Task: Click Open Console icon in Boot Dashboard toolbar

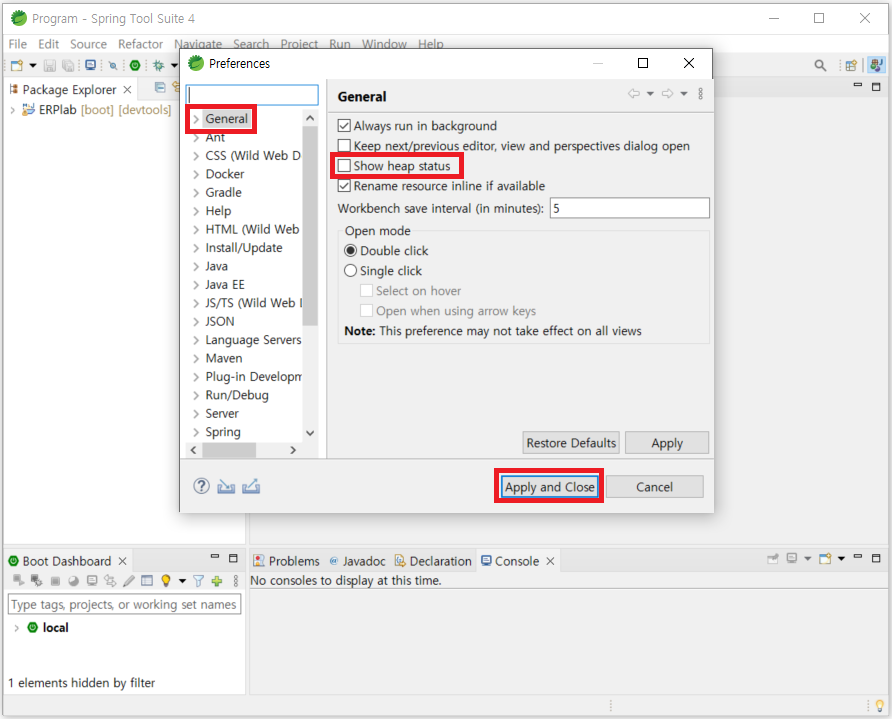Action: coord(92,581)
